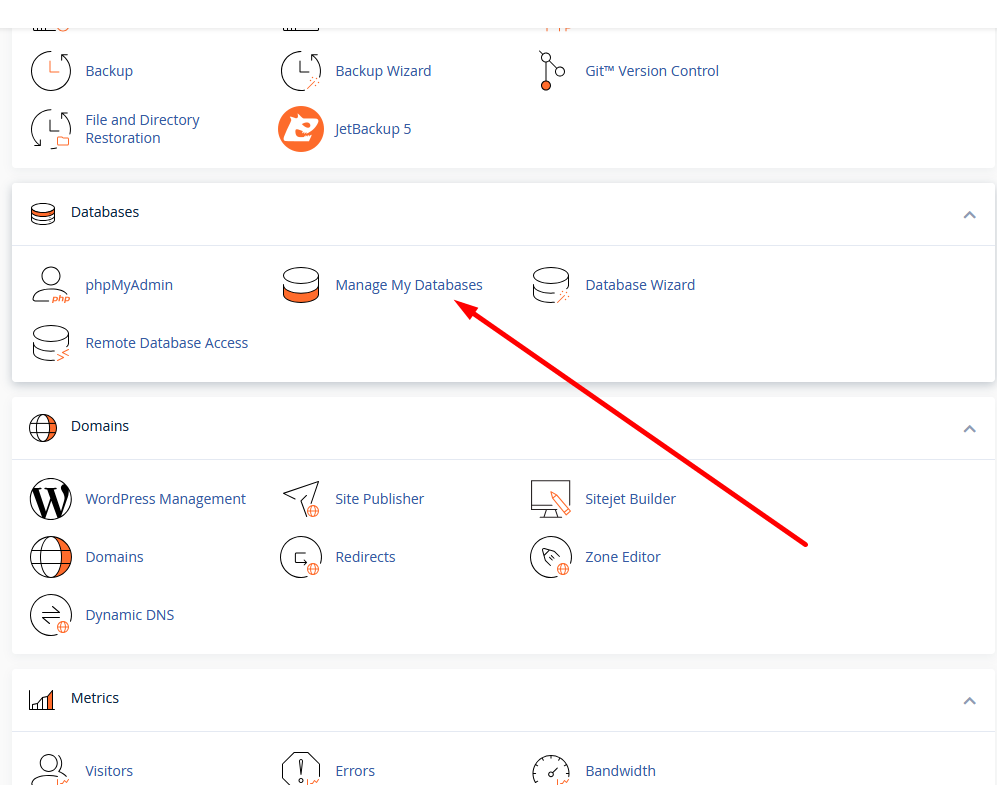Viewport: 997px width, 785px height.
Task: Open the JetBackup 5 orange icon
Action: click(x=300, y=129)
